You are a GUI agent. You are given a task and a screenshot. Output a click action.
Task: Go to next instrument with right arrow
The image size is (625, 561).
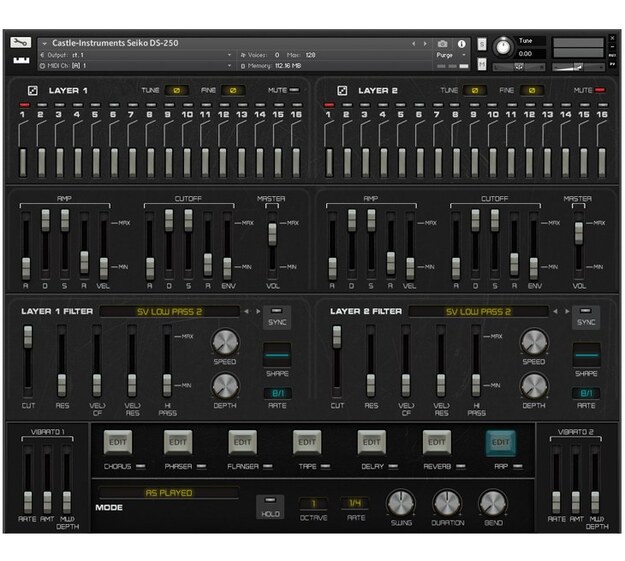point(425,43)
